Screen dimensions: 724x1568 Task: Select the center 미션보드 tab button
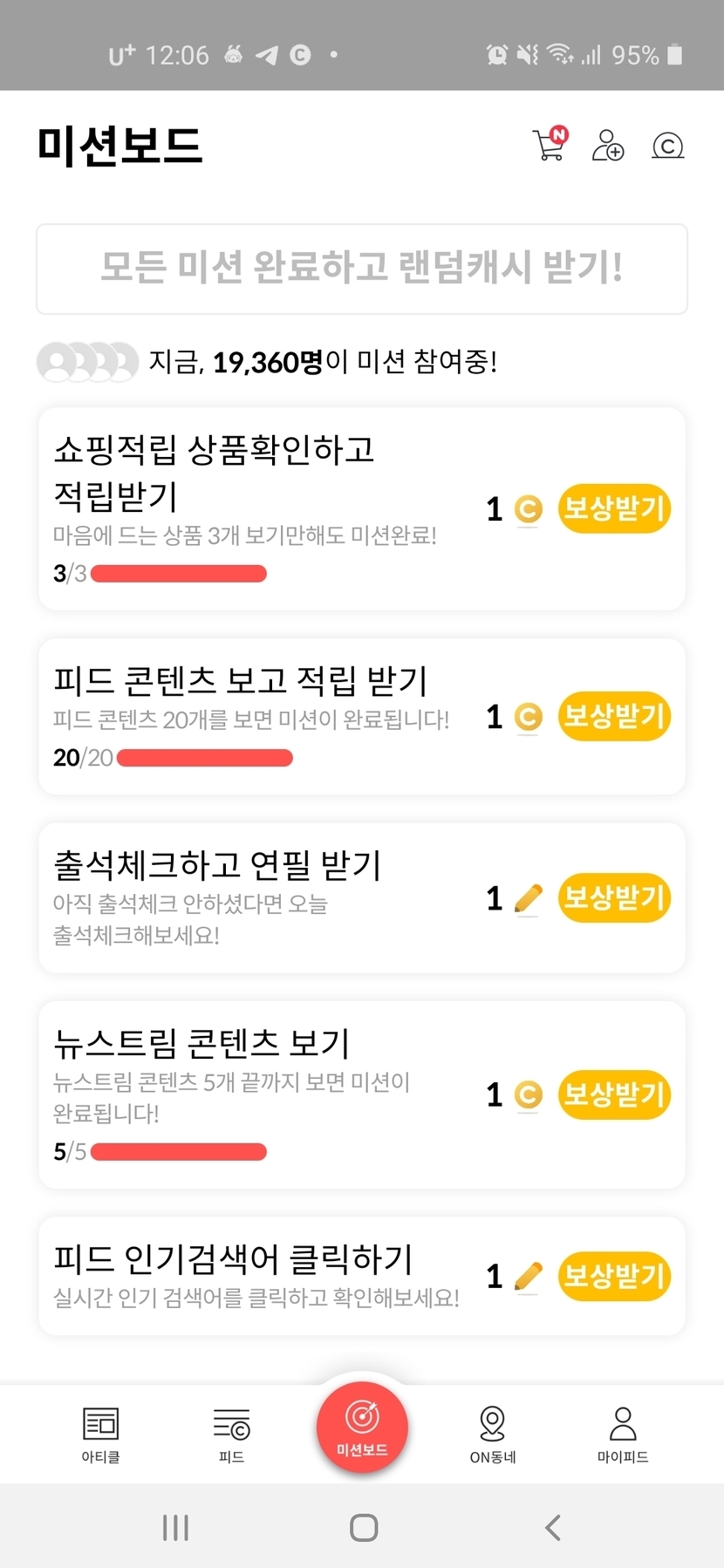pos(362,1427)
